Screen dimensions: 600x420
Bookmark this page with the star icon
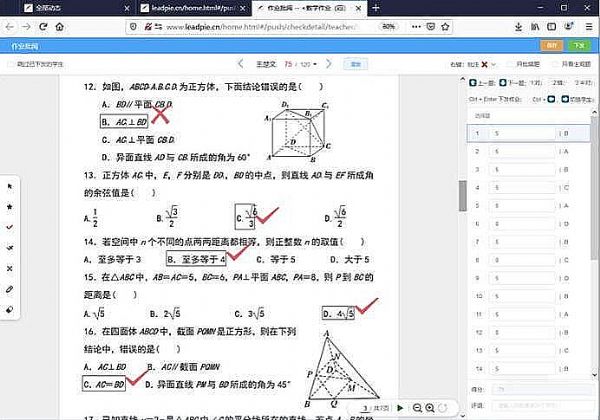(x=445, y=27)
